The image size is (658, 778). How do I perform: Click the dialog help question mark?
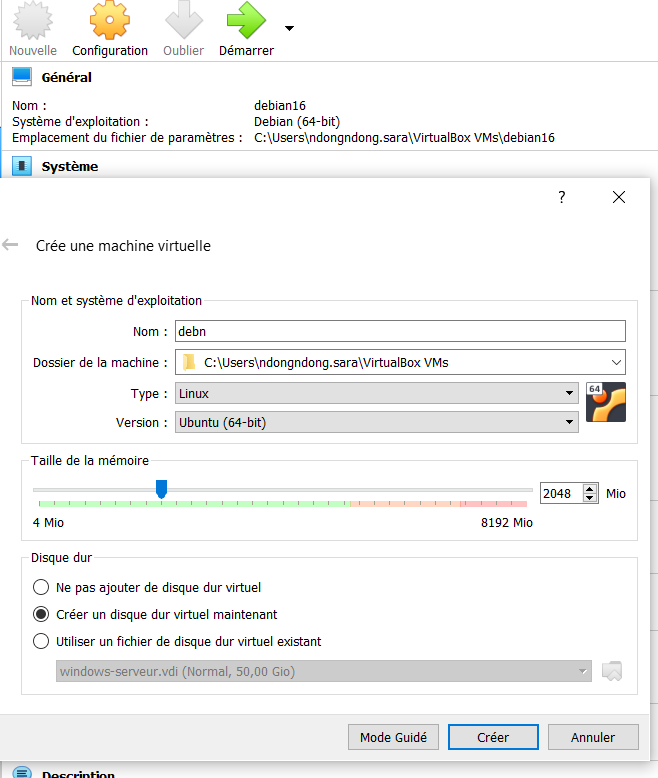562,197
